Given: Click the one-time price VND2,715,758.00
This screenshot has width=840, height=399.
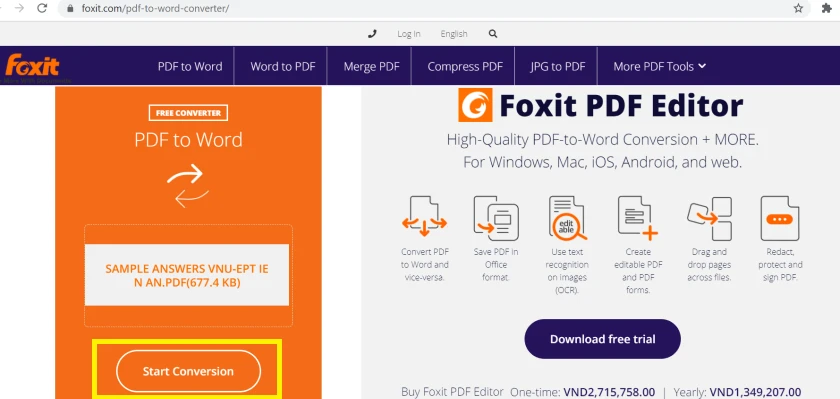Looking at the screenshot, I should [609, 392].
